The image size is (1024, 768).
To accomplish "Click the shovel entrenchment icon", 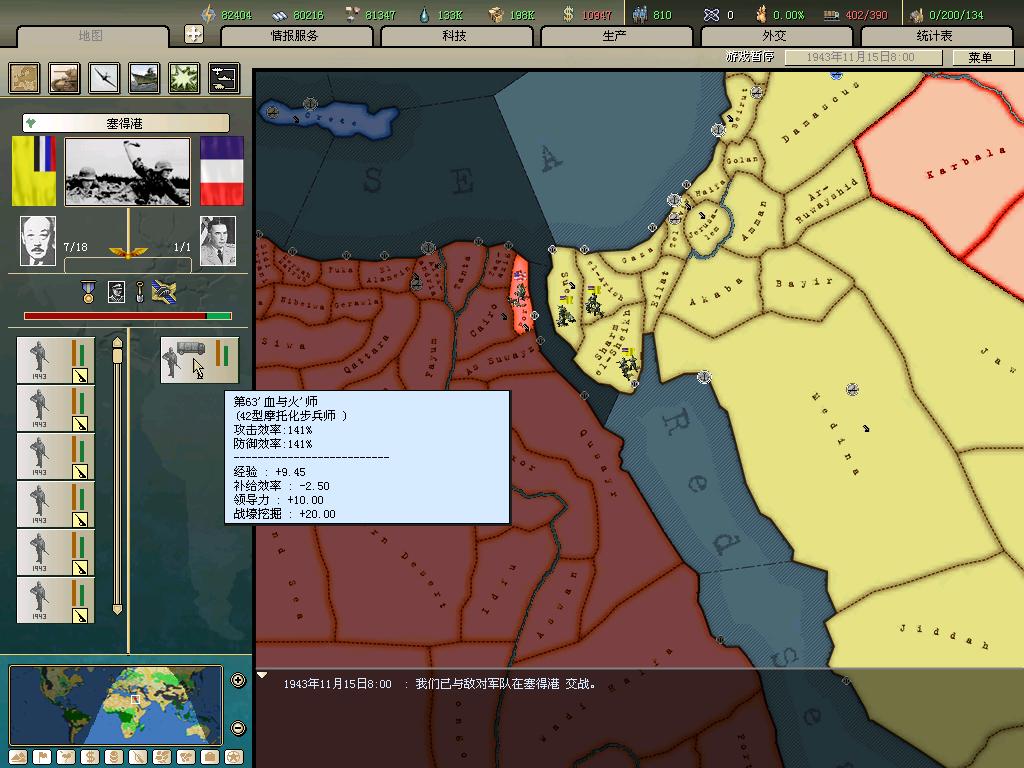I will pos(140,292).
